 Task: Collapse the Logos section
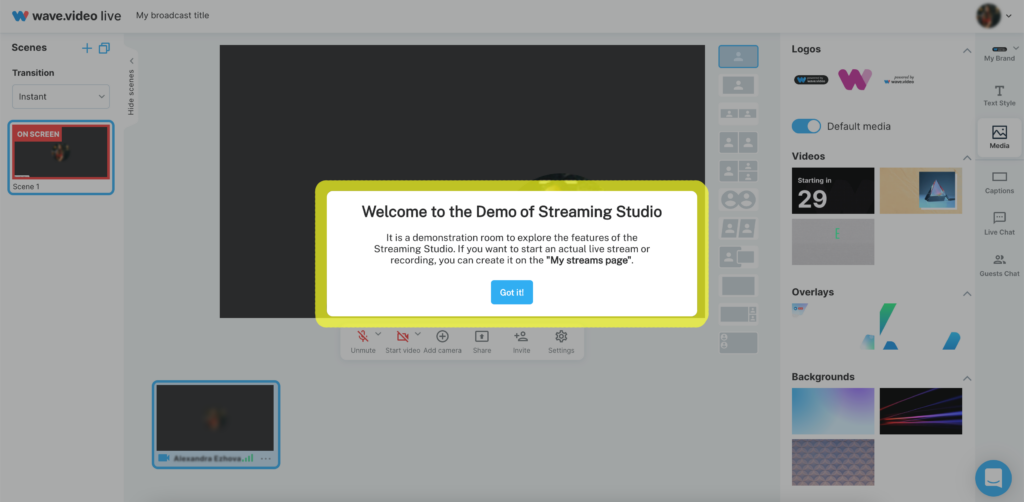(967, 50)
